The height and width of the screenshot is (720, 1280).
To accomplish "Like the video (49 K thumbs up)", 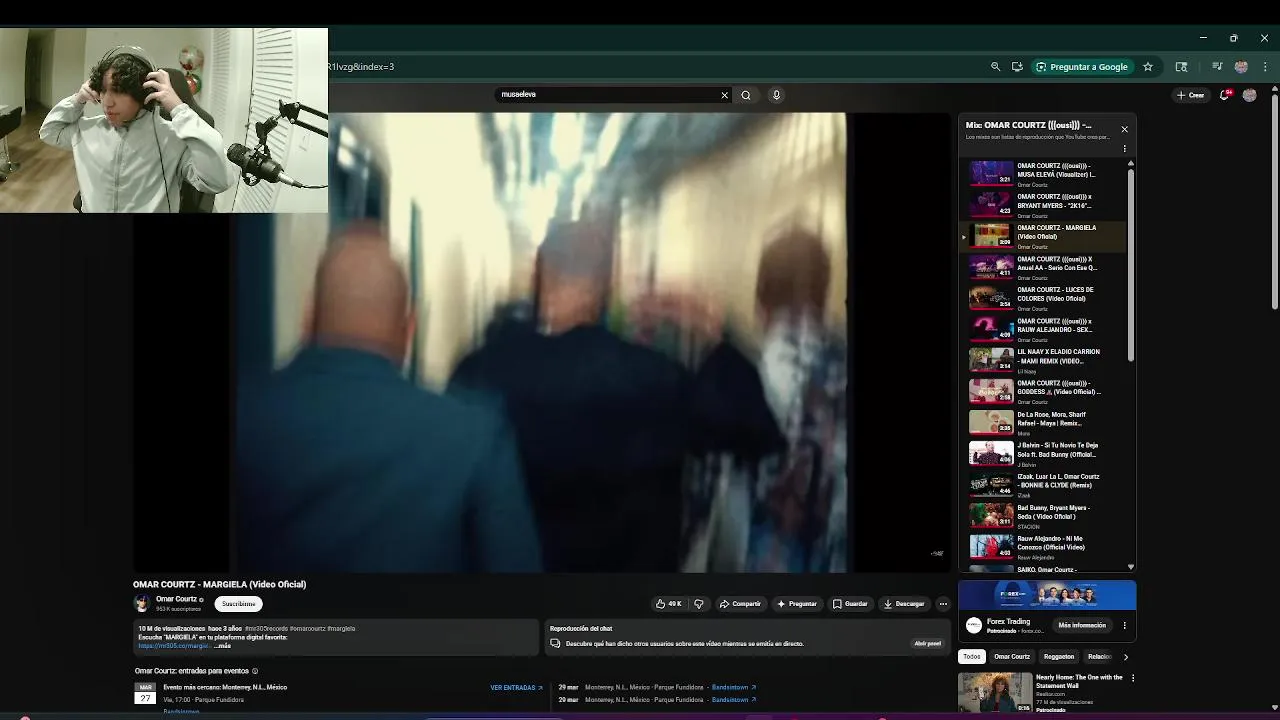I will point(669,604).
